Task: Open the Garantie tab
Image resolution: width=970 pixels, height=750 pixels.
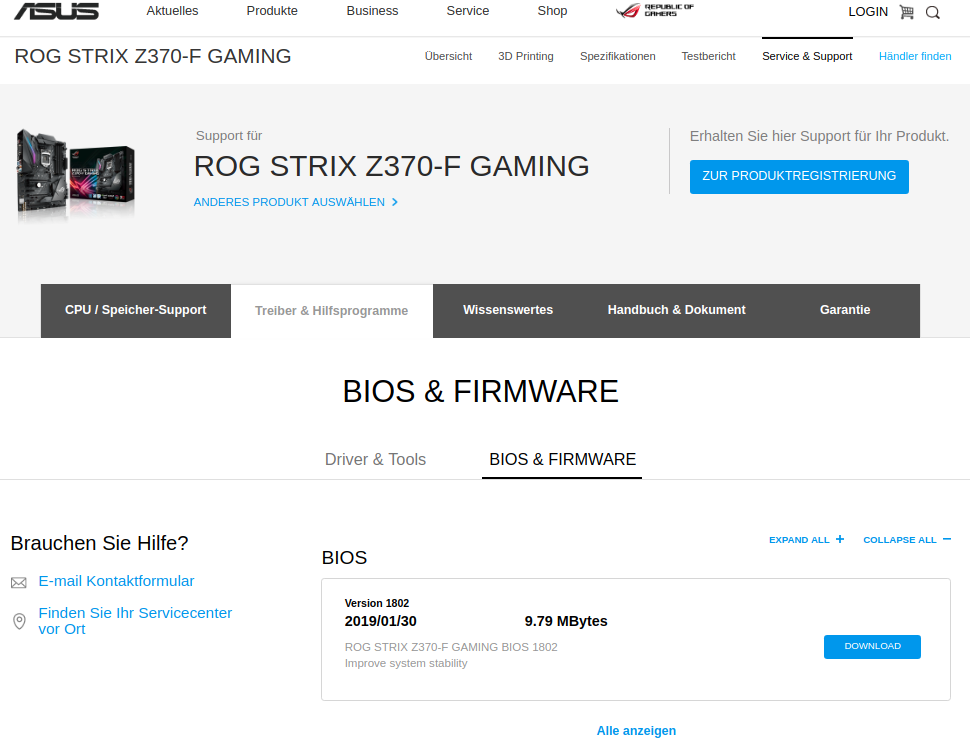Action: pyautogui.click(x=844, y=310)
